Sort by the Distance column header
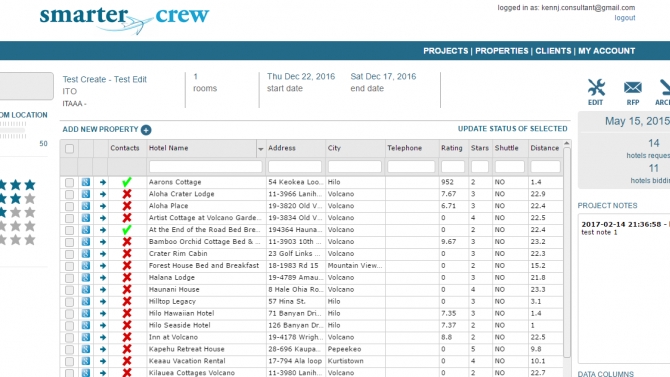Viewport: 670px width, 377px height. (545, 148)
